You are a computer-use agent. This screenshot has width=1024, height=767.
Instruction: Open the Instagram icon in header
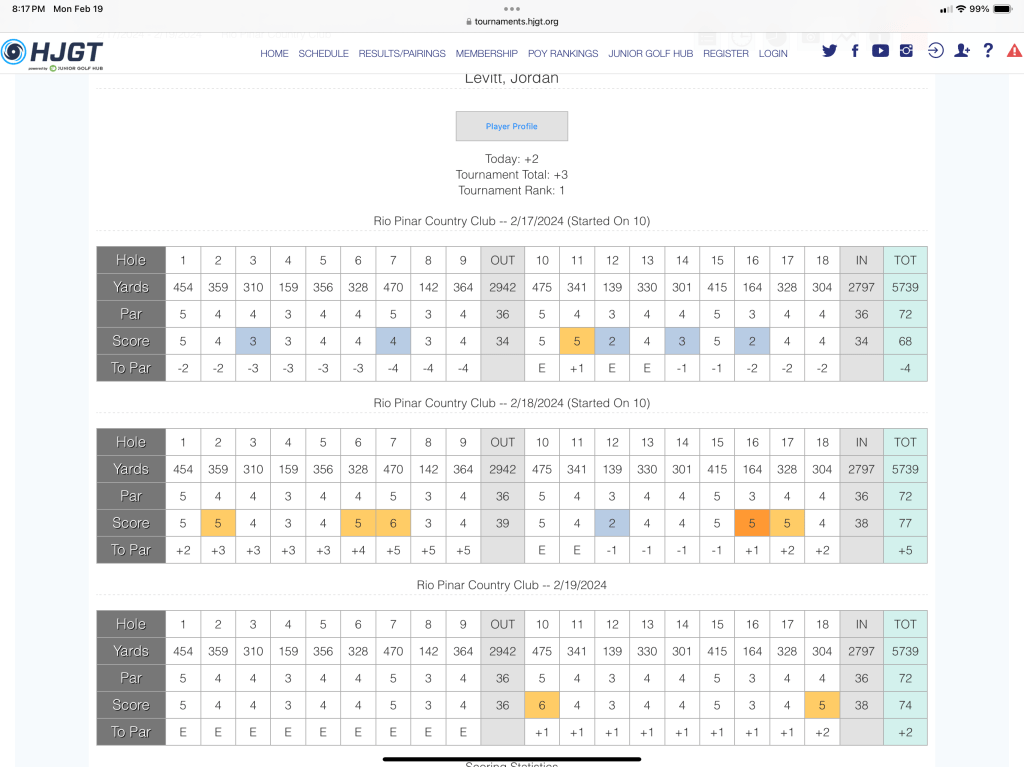point(906,51)
